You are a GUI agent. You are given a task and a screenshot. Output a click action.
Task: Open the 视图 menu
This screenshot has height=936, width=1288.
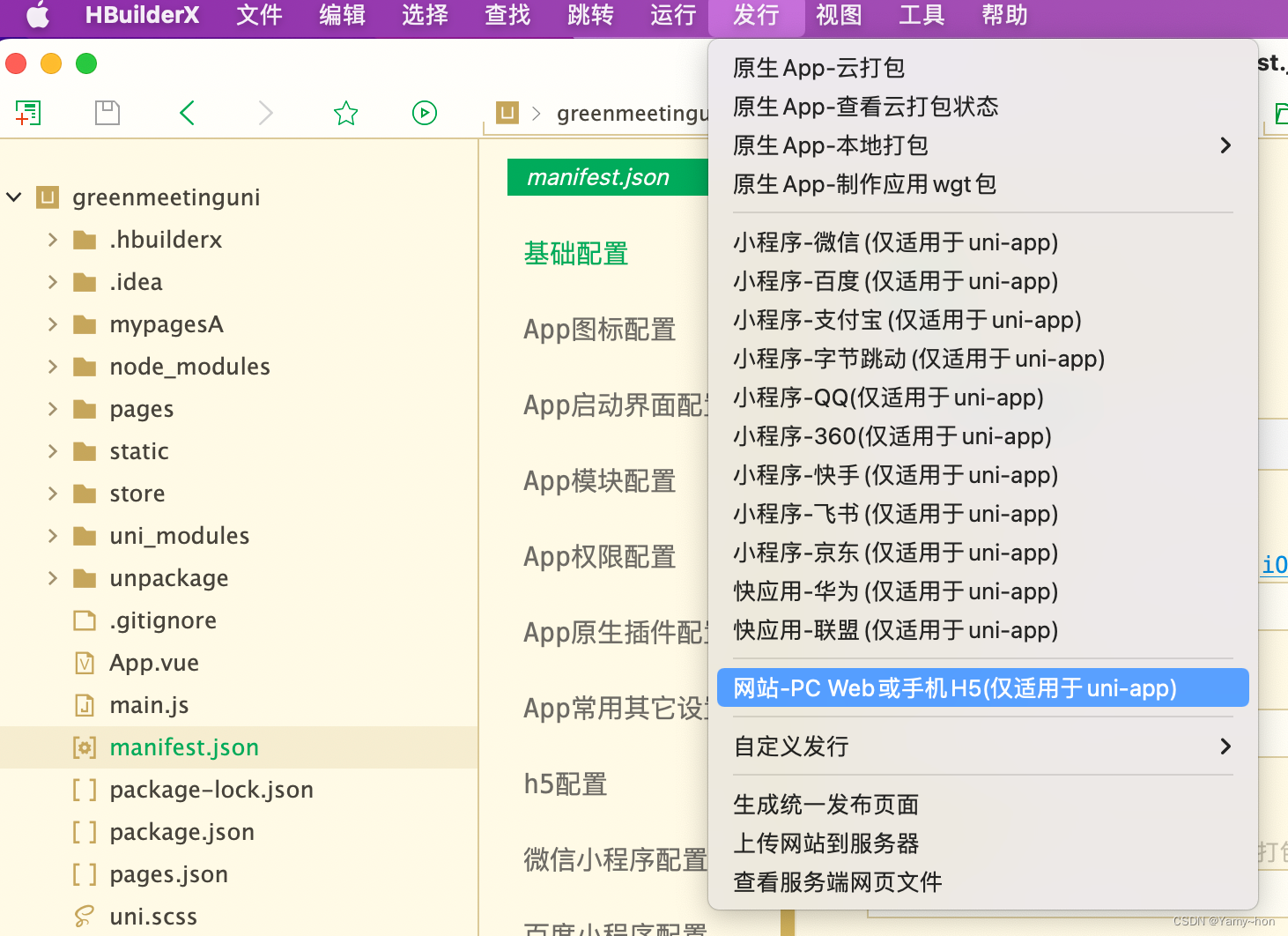(839, 15)
